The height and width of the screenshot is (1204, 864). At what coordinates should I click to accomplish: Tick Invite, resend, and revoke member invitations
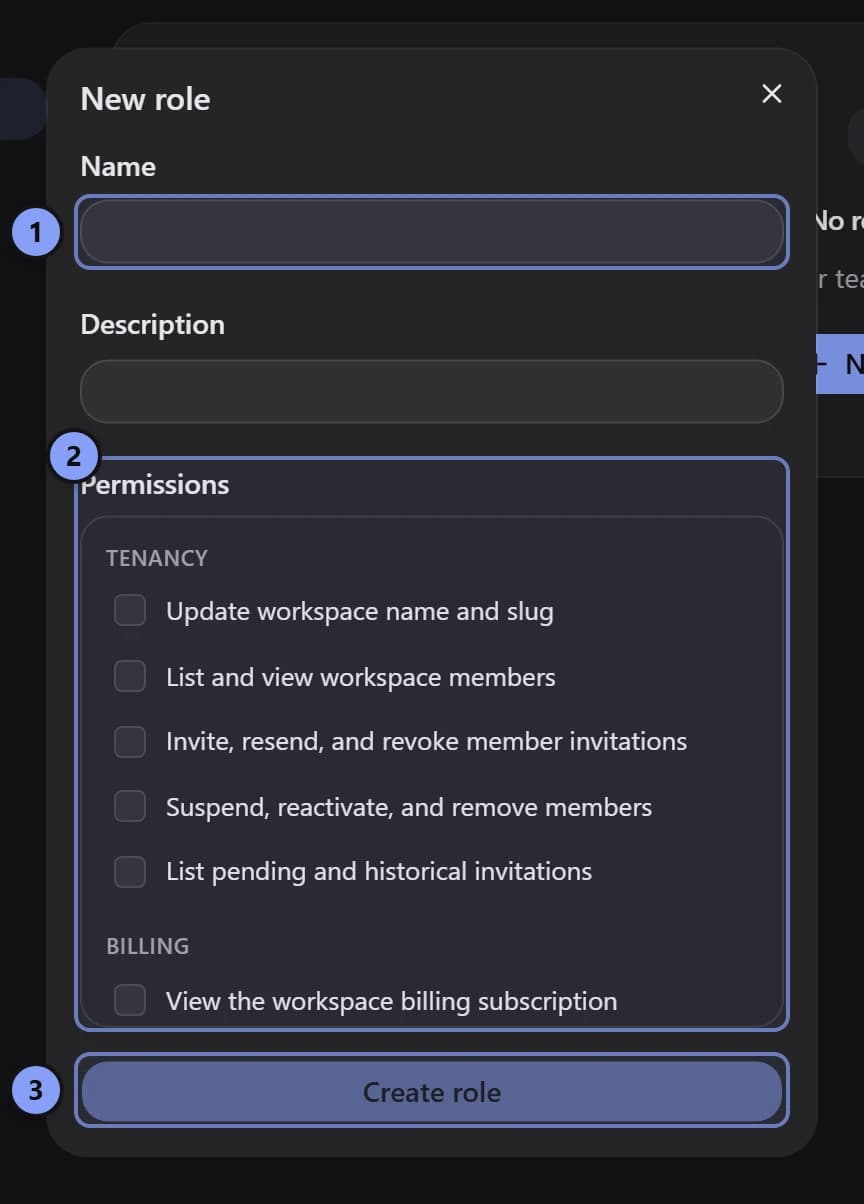(130, 741)
